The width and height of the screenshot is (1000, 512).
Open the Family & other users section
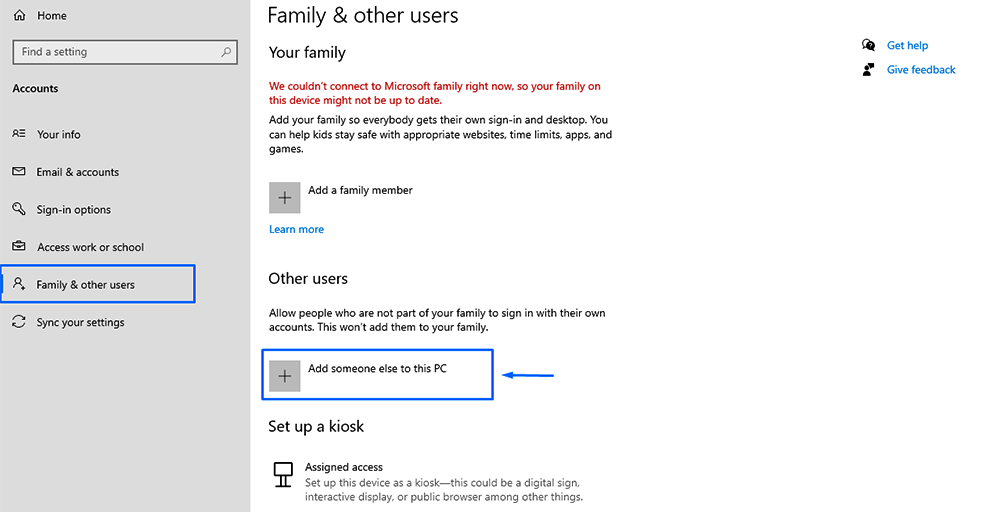coord(85,285)
